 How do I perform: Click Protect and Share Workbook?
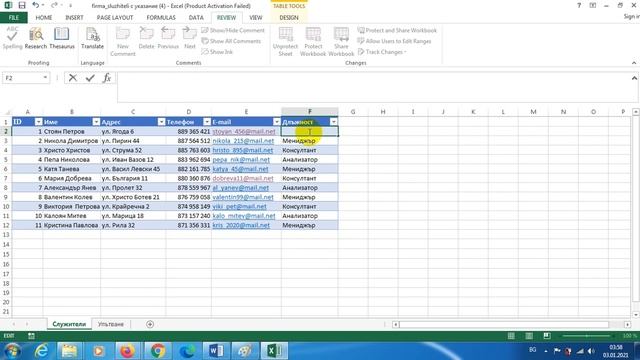[397, 30]
